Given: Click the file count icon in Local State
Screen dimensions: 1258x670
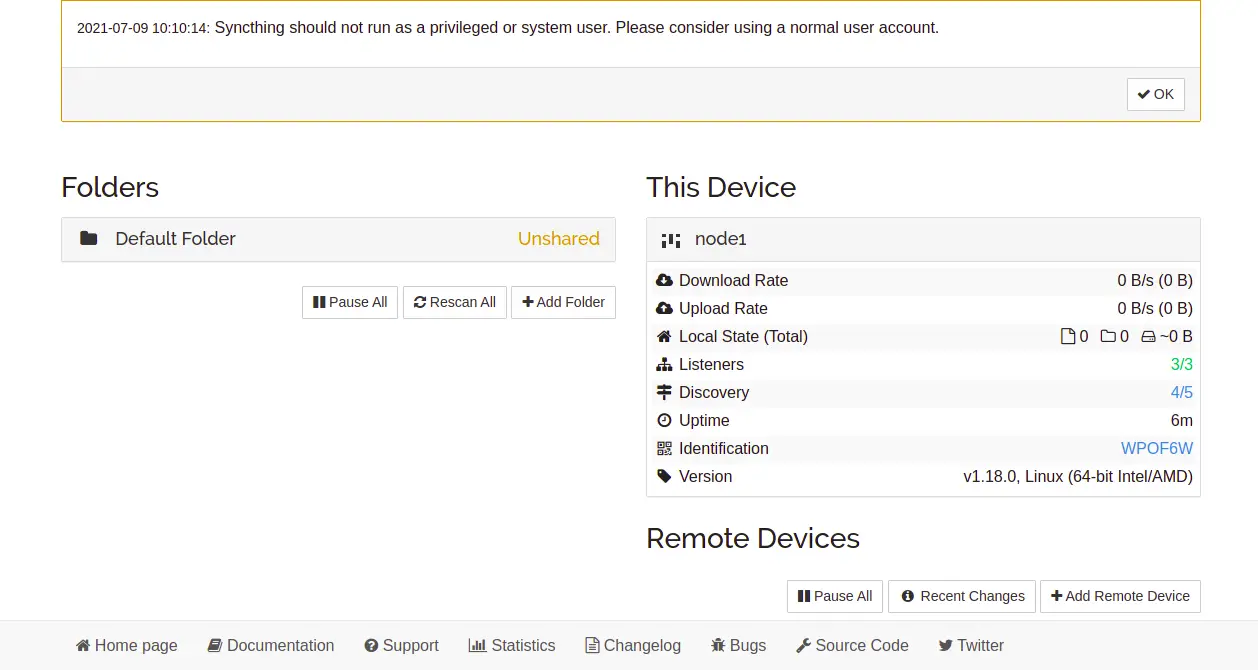Looking at the screenshot, I should click(1068, 337).
